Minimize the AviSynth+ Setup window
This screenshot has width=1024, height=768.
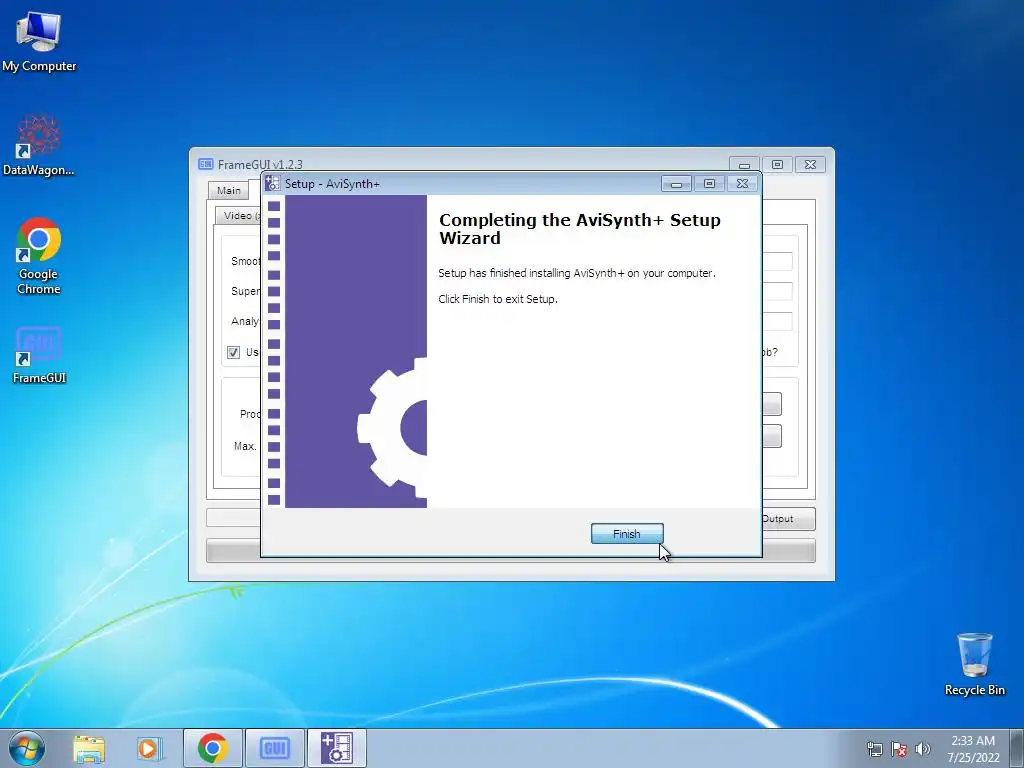[x=676, y=184]
